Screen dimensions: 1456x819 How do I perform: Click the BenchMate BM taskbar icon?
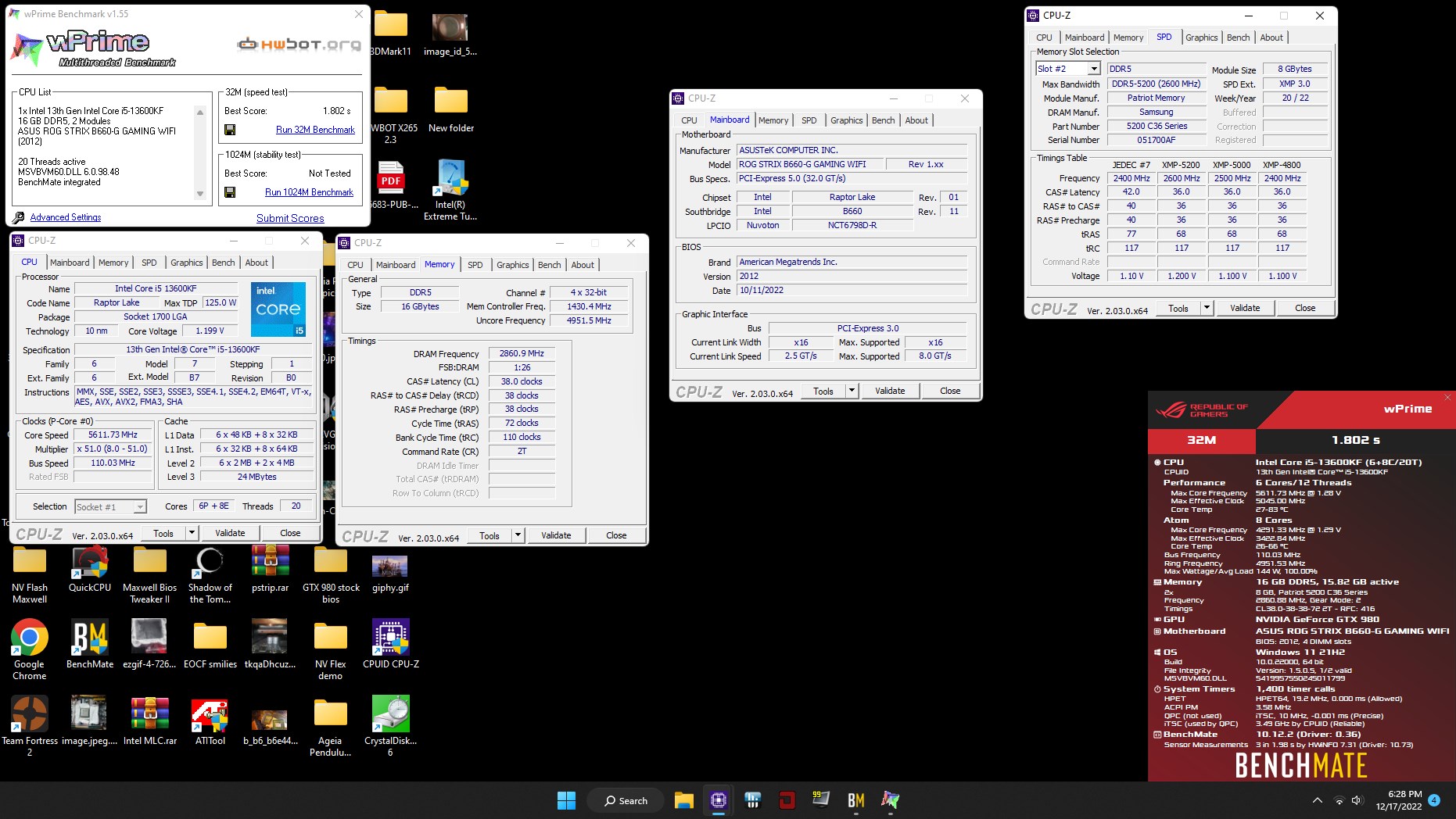coord(856,800)
